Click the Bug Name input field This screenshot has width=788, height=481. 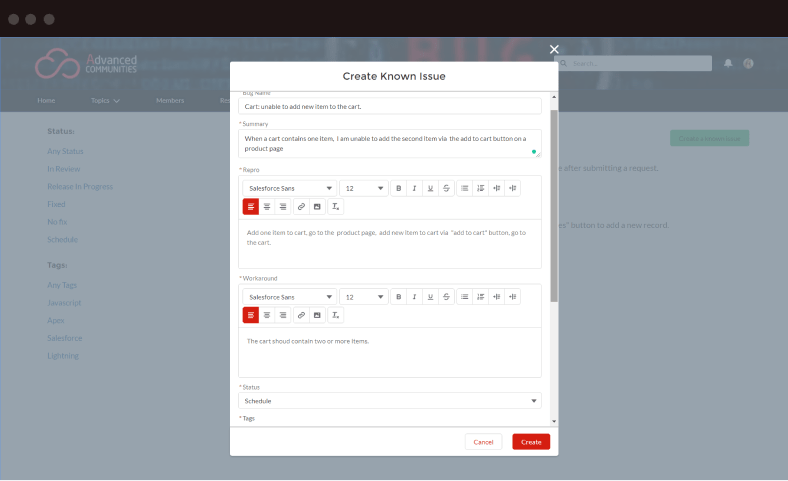390,106
